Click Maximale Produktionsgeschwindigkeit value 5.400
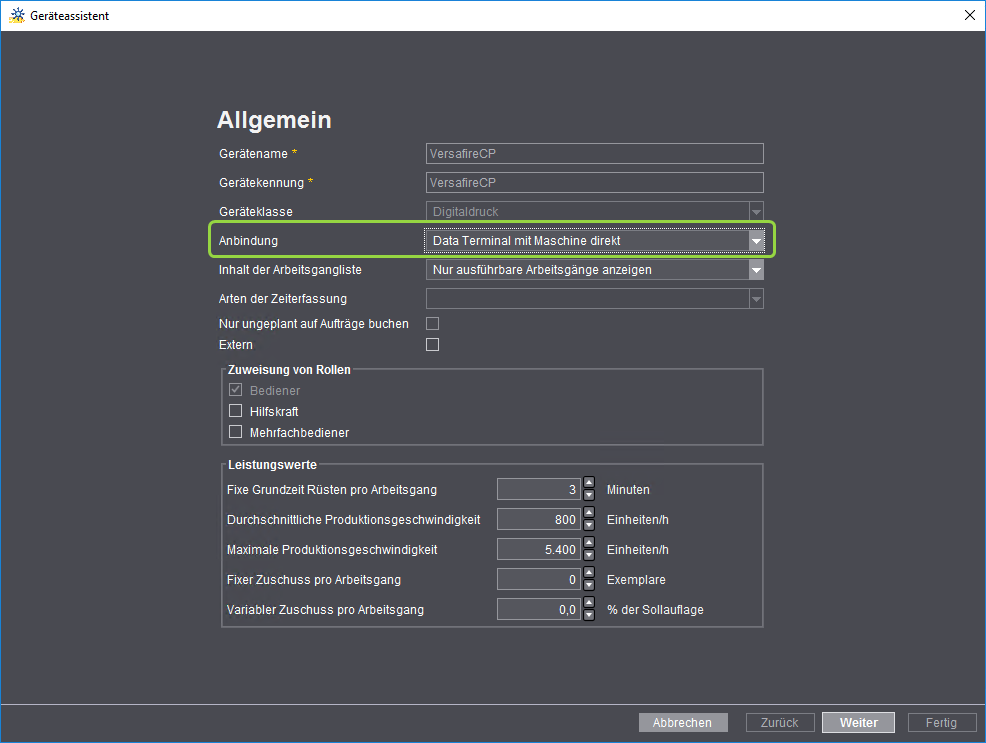 coord(538,549)
